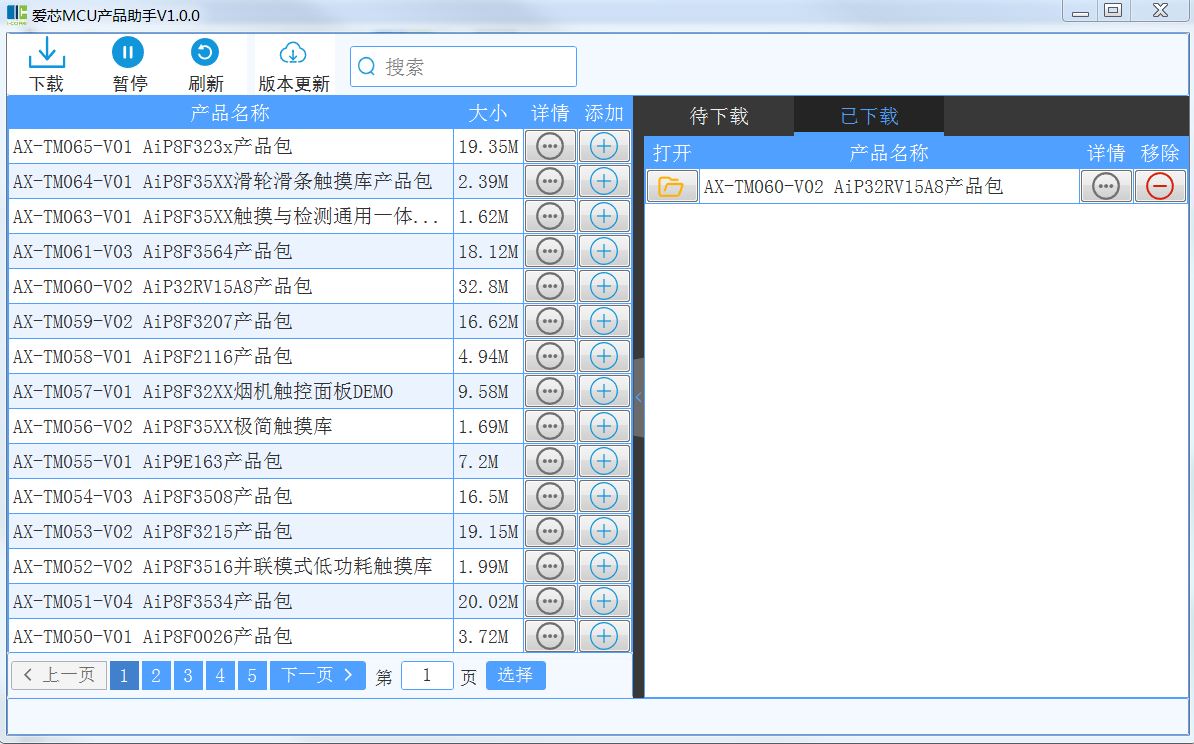1194x744 pixels.
Task: Add AX-TM065-V01 AiP8F323x package to downloads
Action: 604,146
